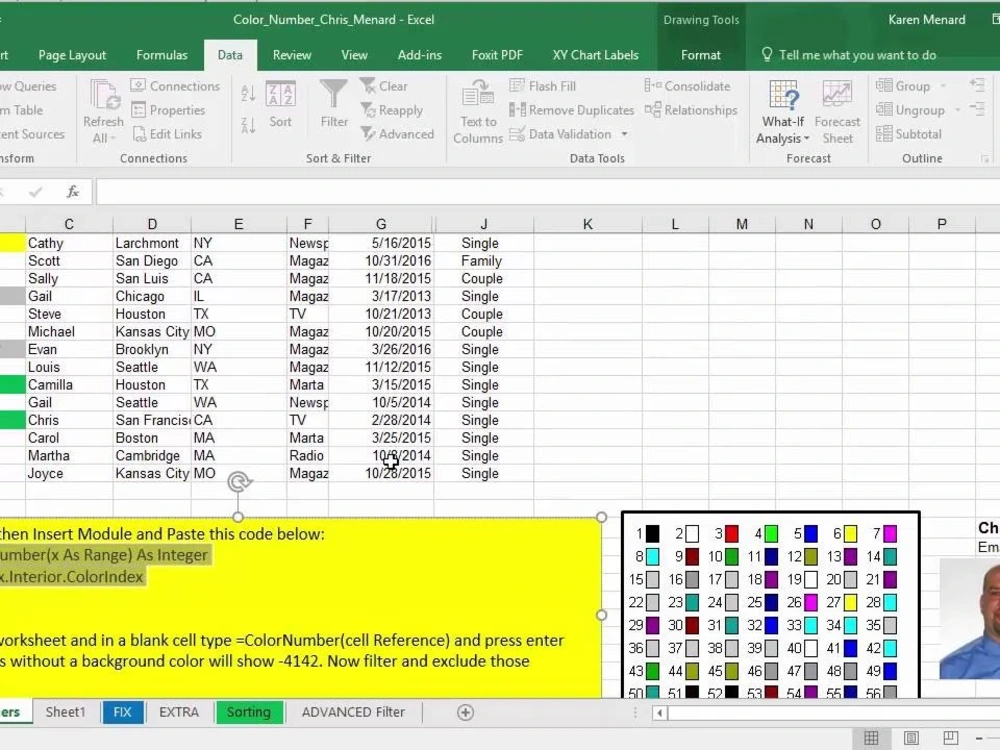Click the magenta swatch numbered 7

[x=890, y=533]
